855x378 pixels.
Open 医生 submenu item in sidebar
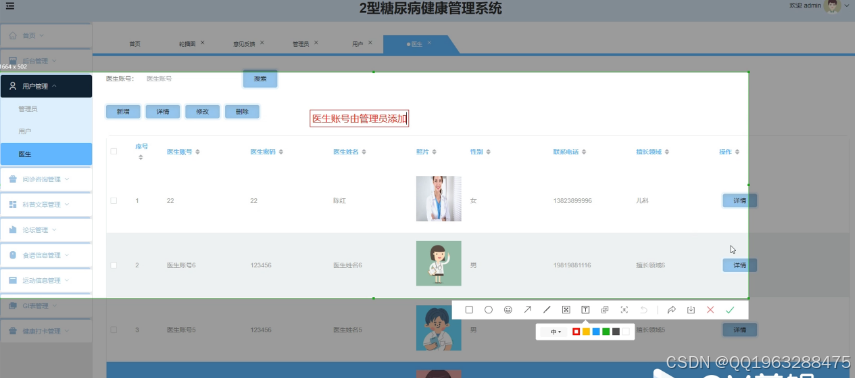[46, 154]
